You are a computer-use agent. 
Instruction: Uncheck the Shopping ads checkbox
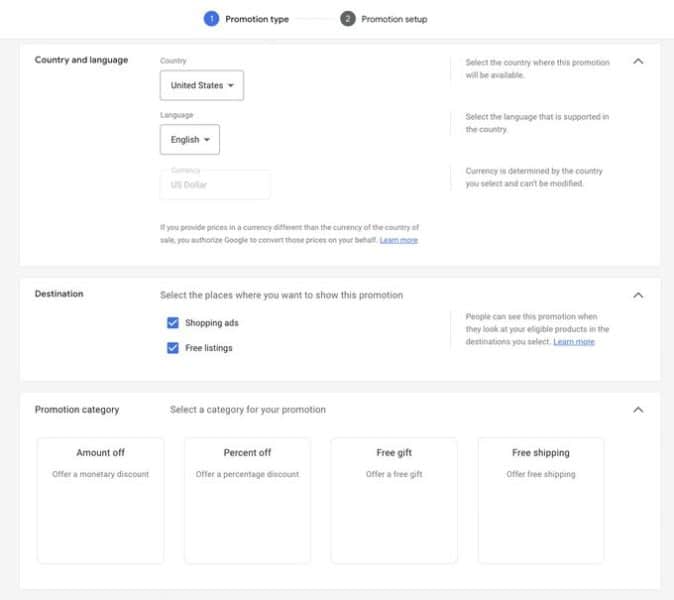pyautogui.click(x=173, y=323)
